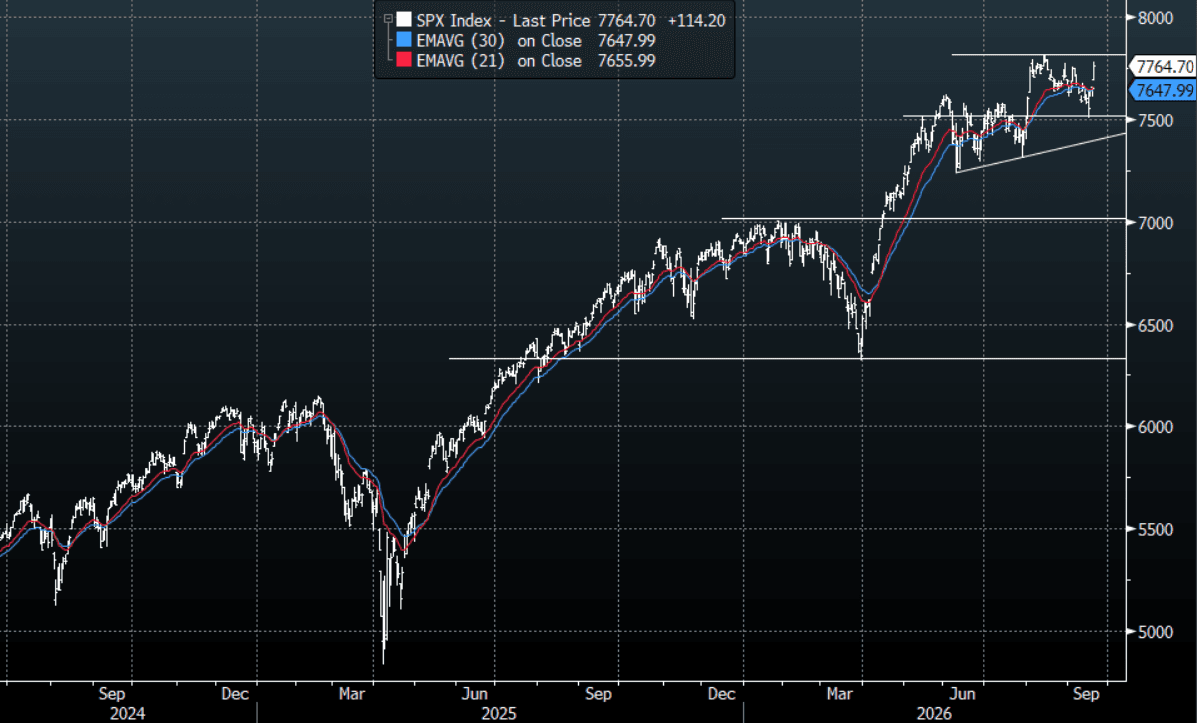Click the 7000 price axis label

pos(1155,223)
